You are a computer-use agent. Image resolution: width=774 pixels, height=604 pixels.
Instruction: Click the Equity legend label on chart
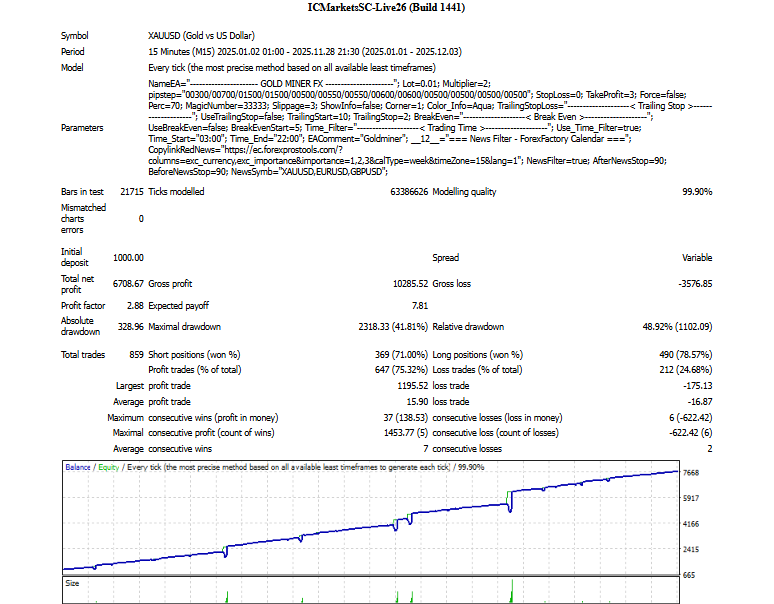[x=112, y=466]
